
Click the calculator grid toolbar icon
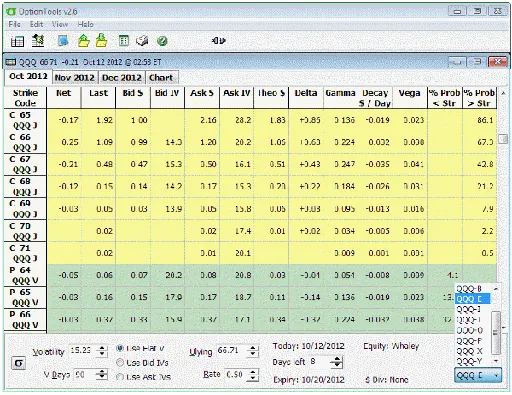pos(124,41)
